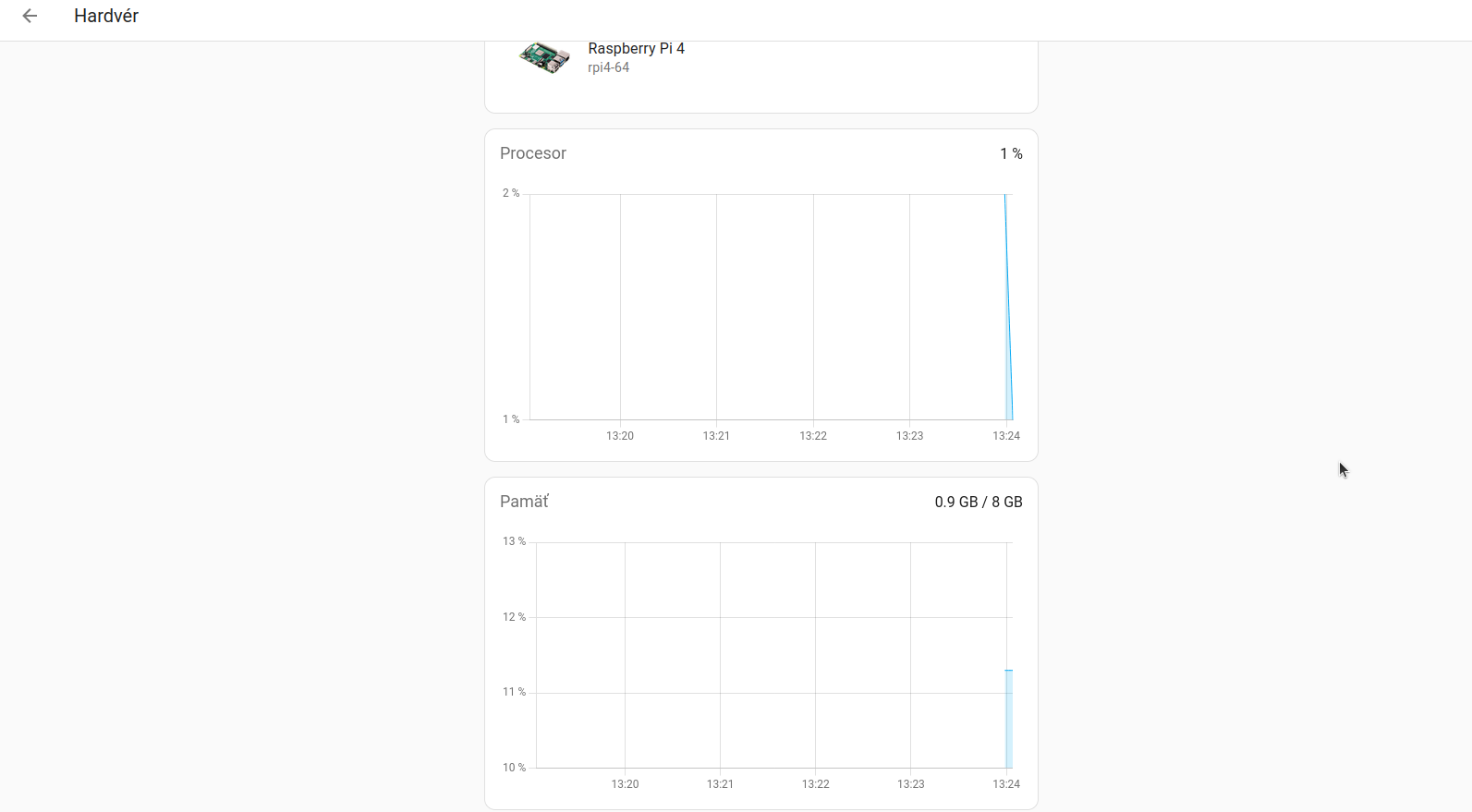Viewport: 1472px width, 812px height.
Task: Click the 13:23 label on Pamäť chart
Action: click(910, 784)
